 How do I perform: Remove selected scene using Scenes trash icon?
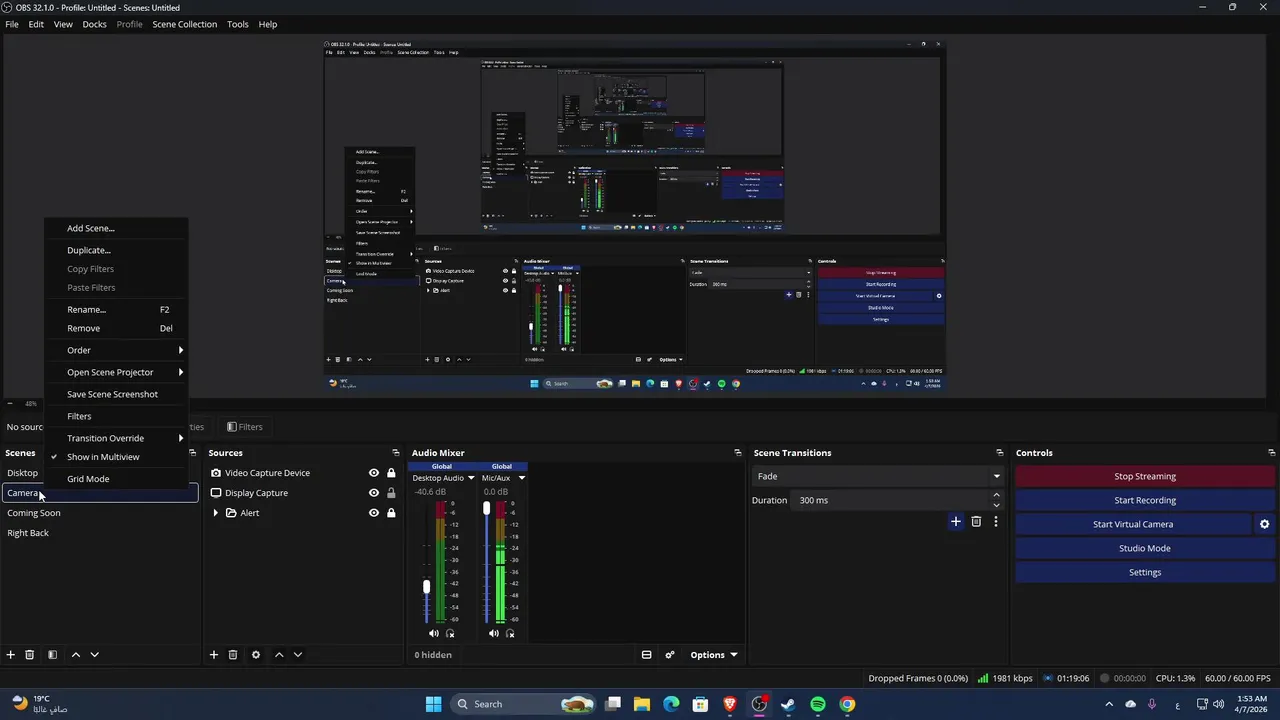tap(30, 655)
